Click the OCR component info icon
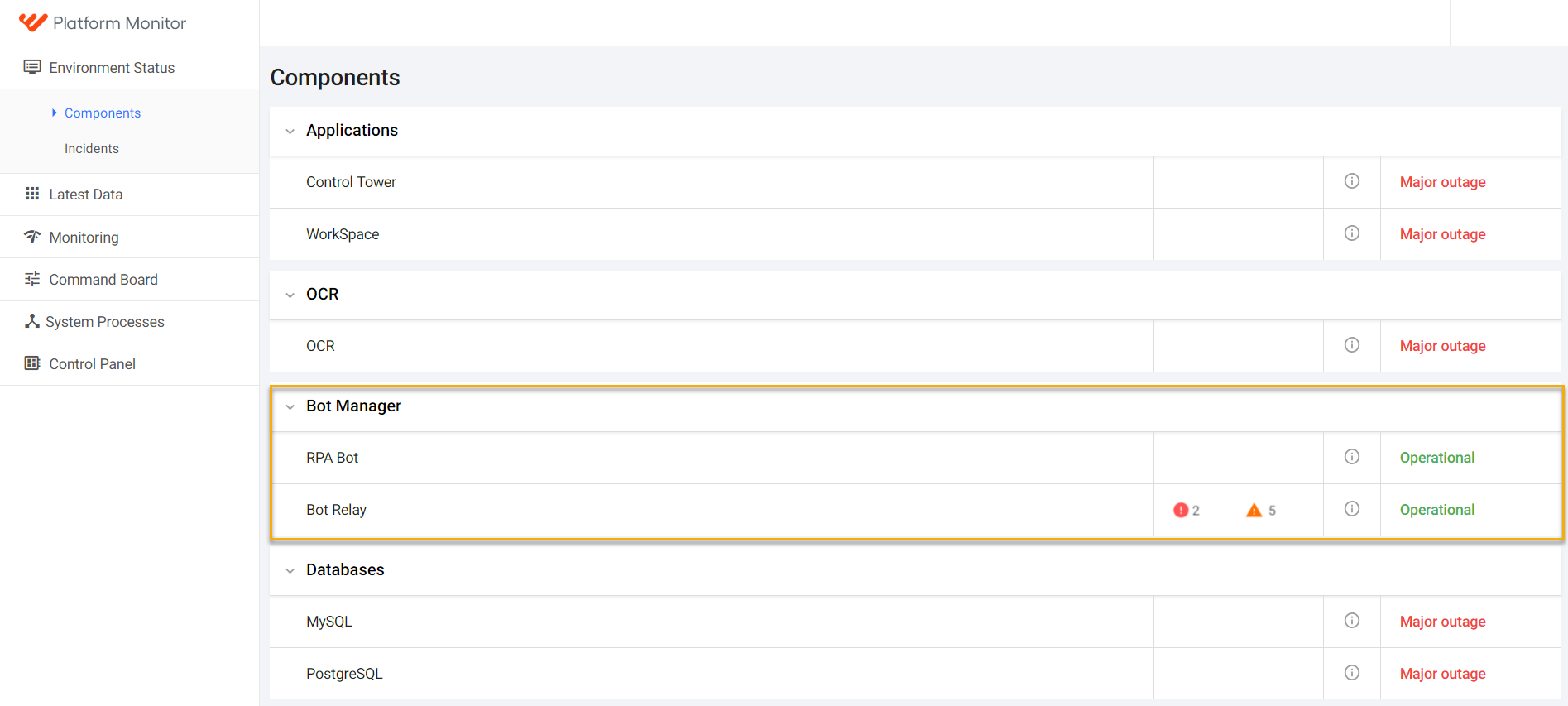1568x706 pixels. (1352, 345)
